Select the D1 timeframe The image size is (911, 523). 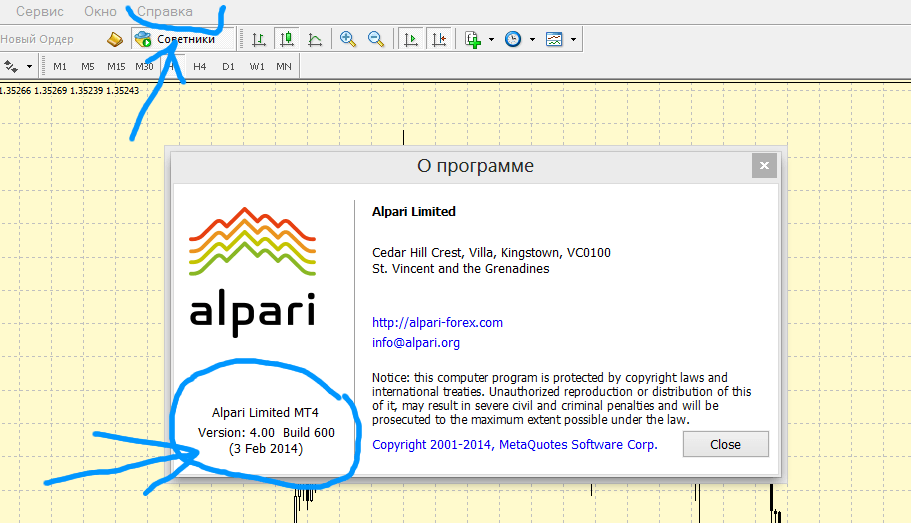click(x=228, y=66)
